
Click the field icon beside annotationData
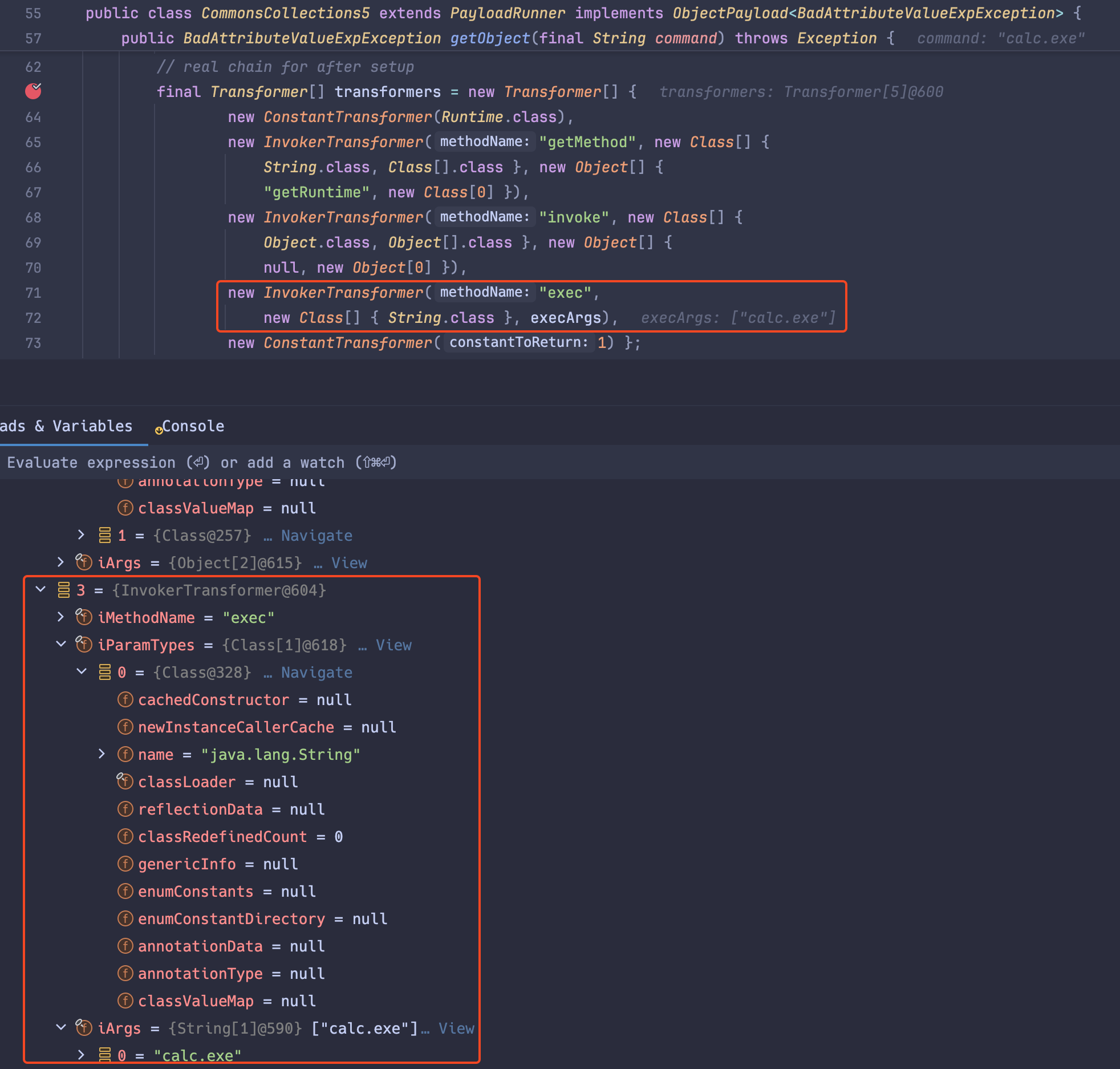pyautogui.click(x=125, y=946)
